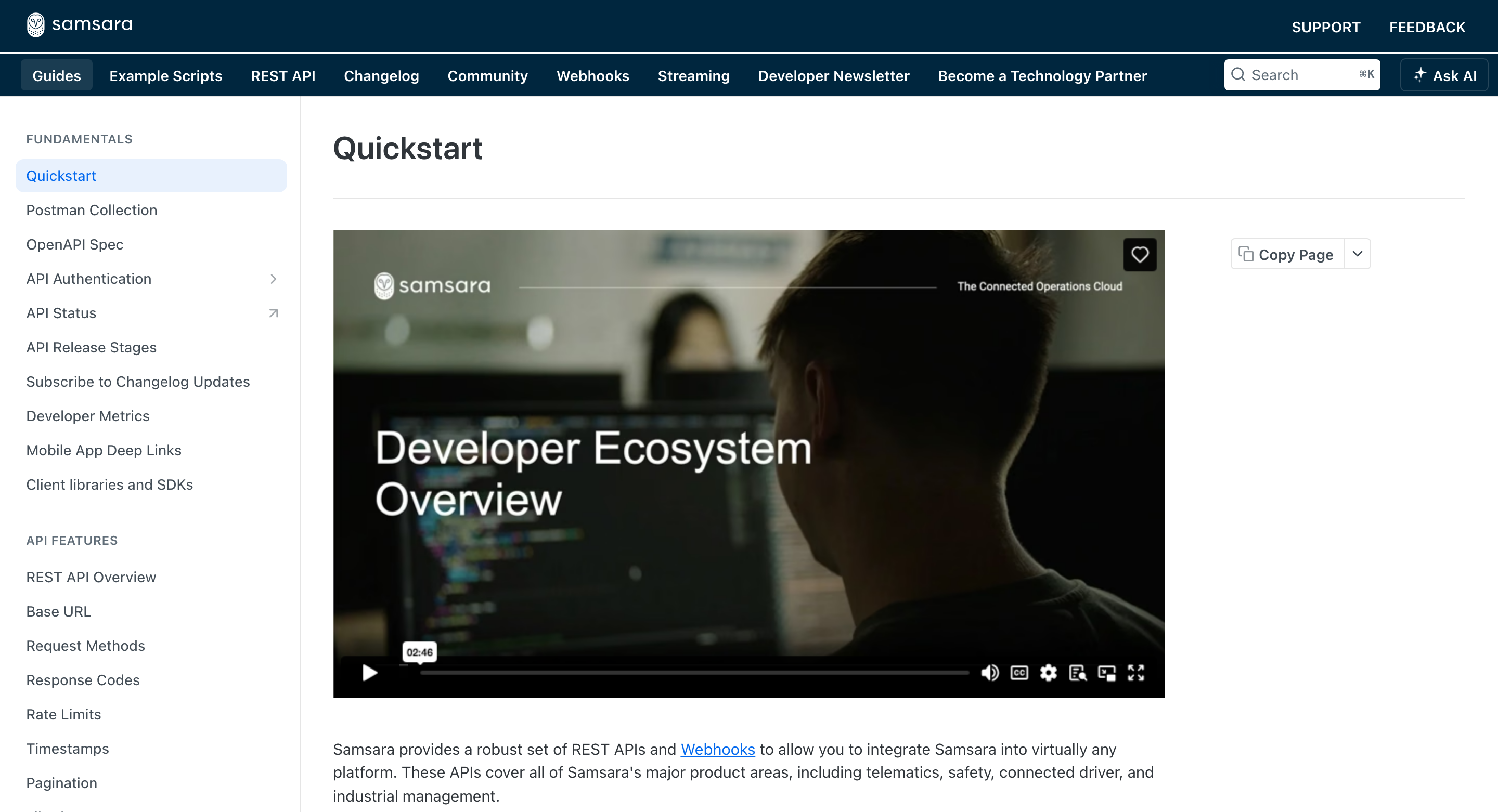
Task: Go to the REST API tab
Action: (x=283, y=75)
